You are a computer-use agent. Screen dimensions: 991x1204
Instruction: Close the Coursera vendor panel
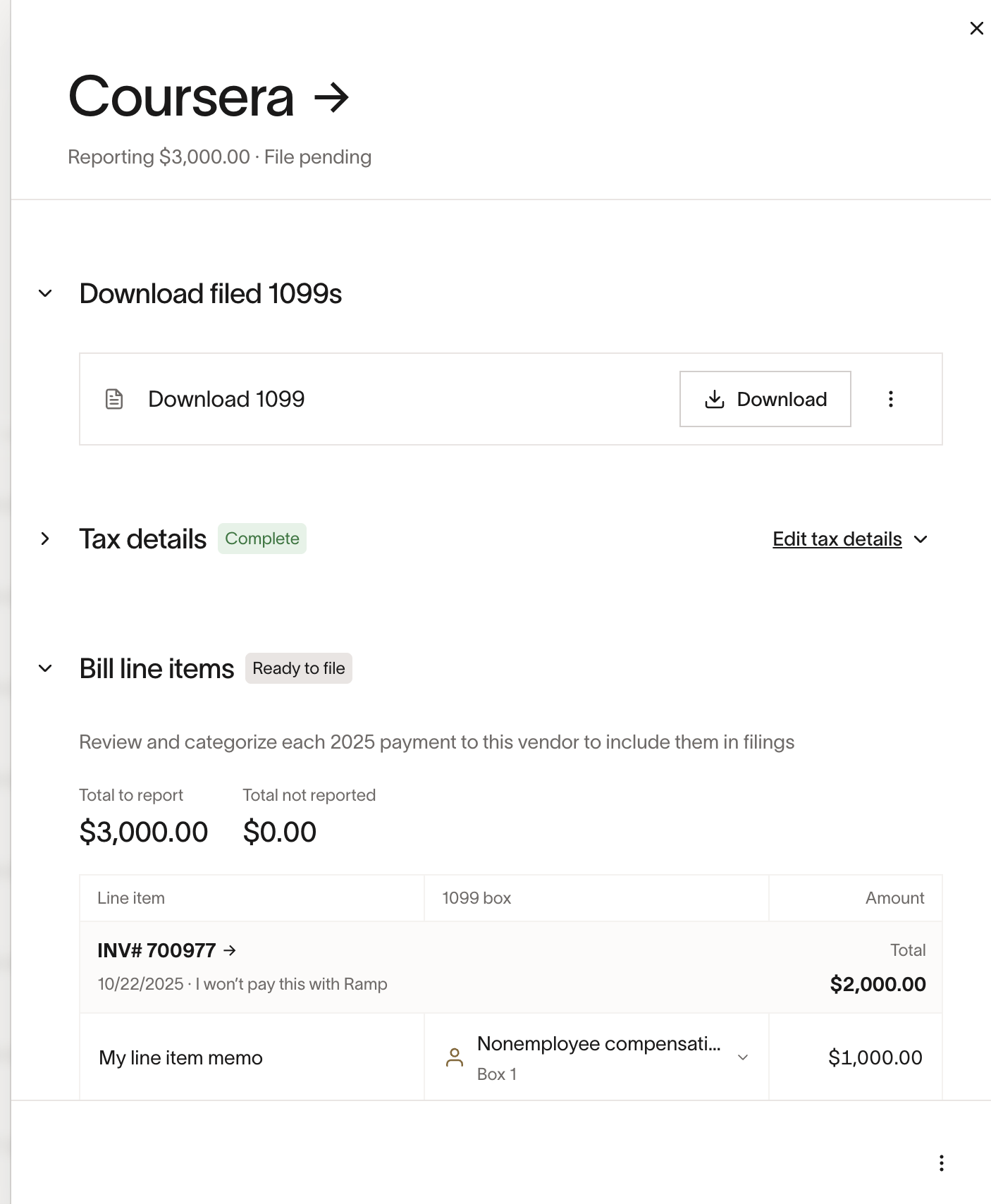click(976, 28)
